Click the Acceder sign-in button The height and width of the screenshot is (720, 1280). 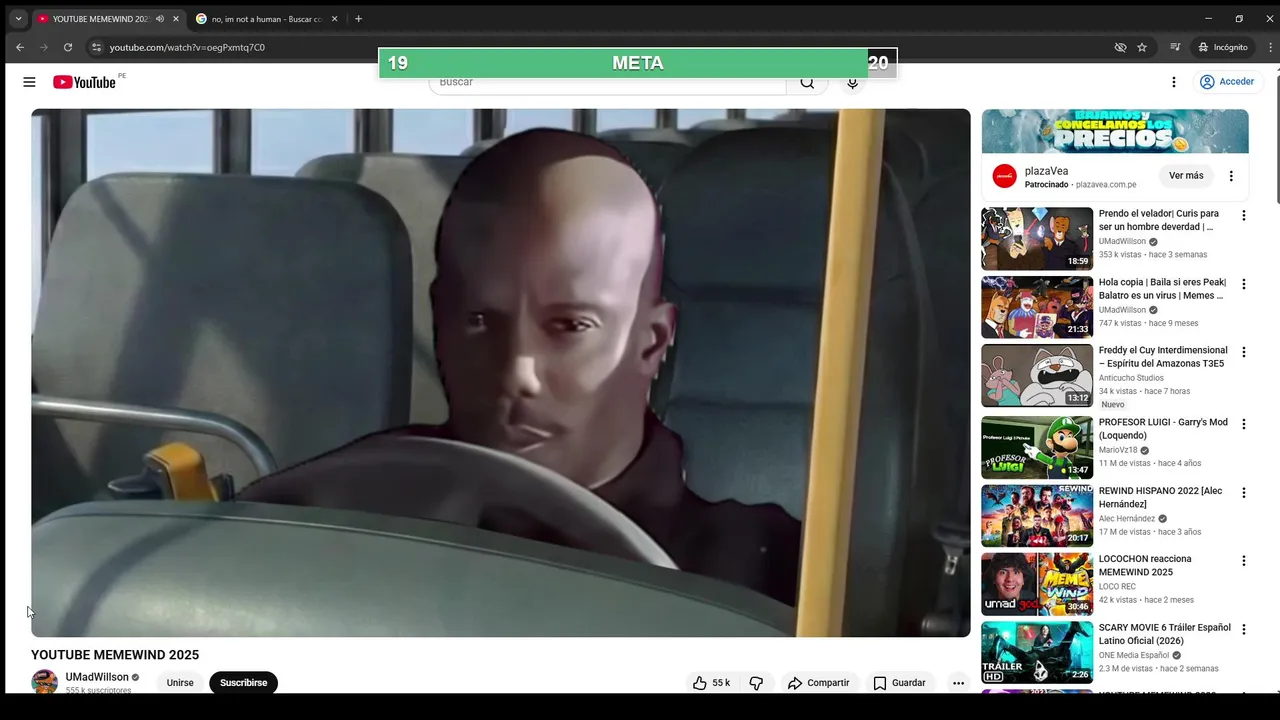point(1227,82)
